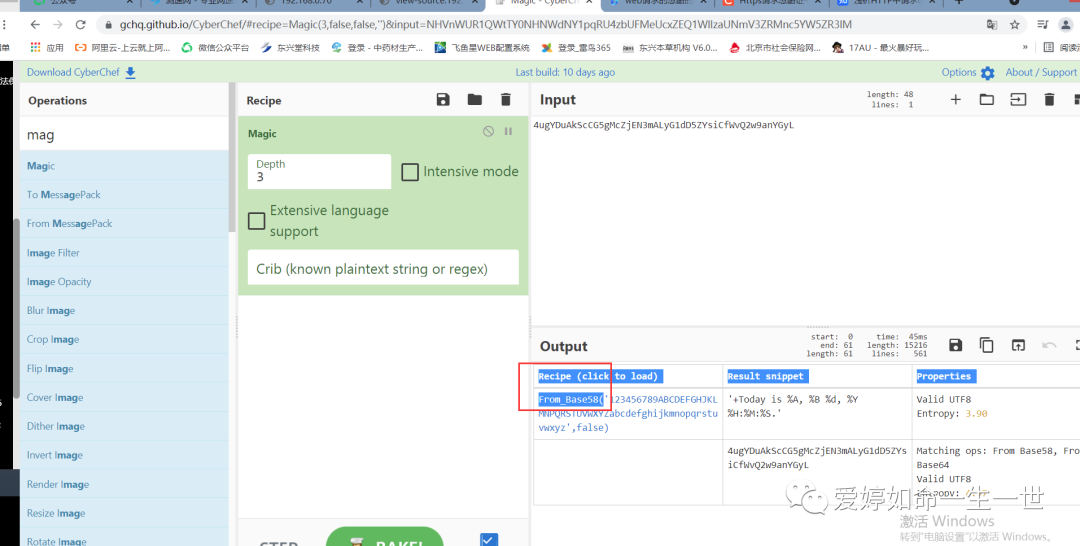Go back in browser history
Image resolution: width=1080 pixels, height=546 pixels.
(34, 25)
